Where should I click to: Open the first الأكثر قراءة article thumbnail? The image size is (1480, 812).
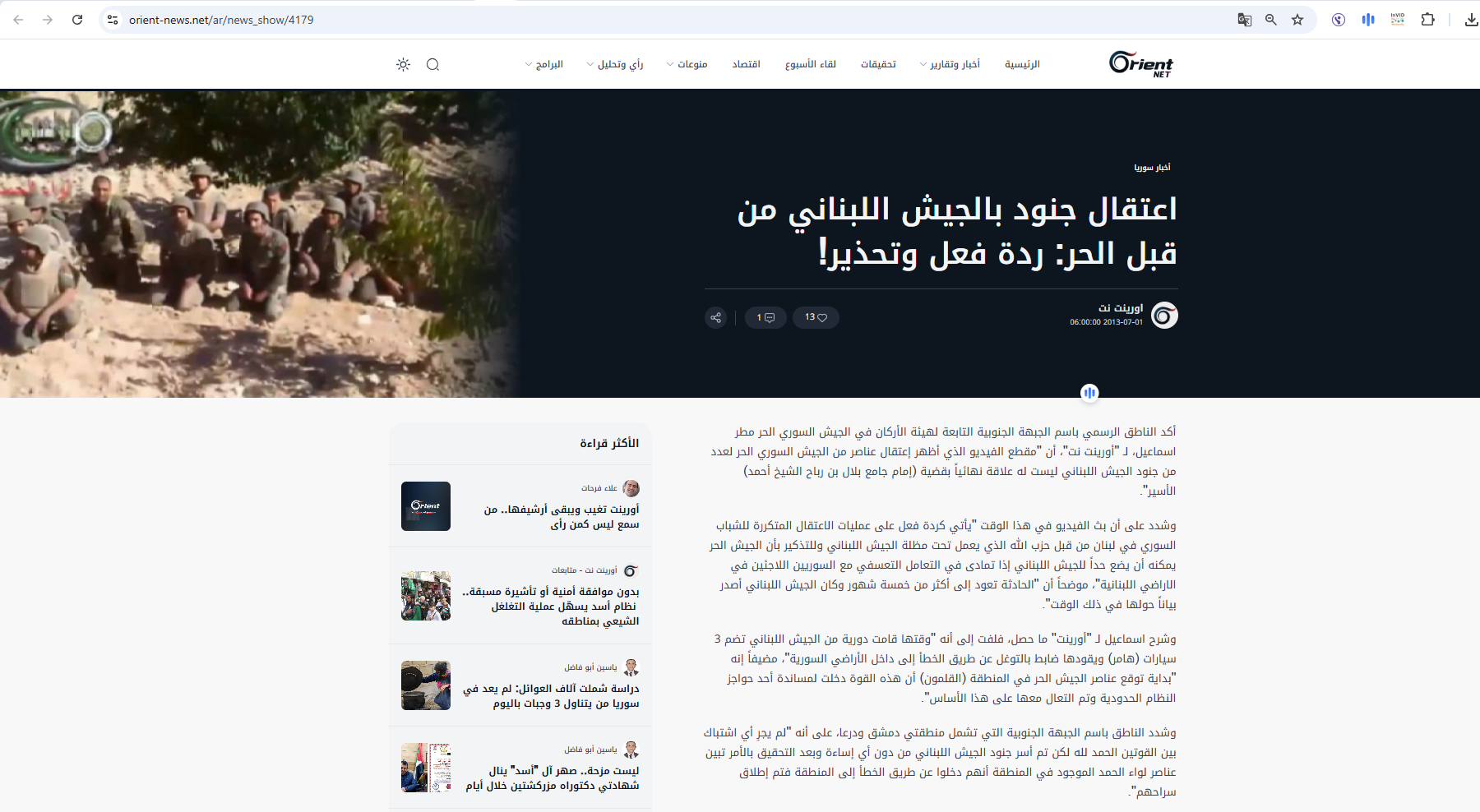point(425,506)
